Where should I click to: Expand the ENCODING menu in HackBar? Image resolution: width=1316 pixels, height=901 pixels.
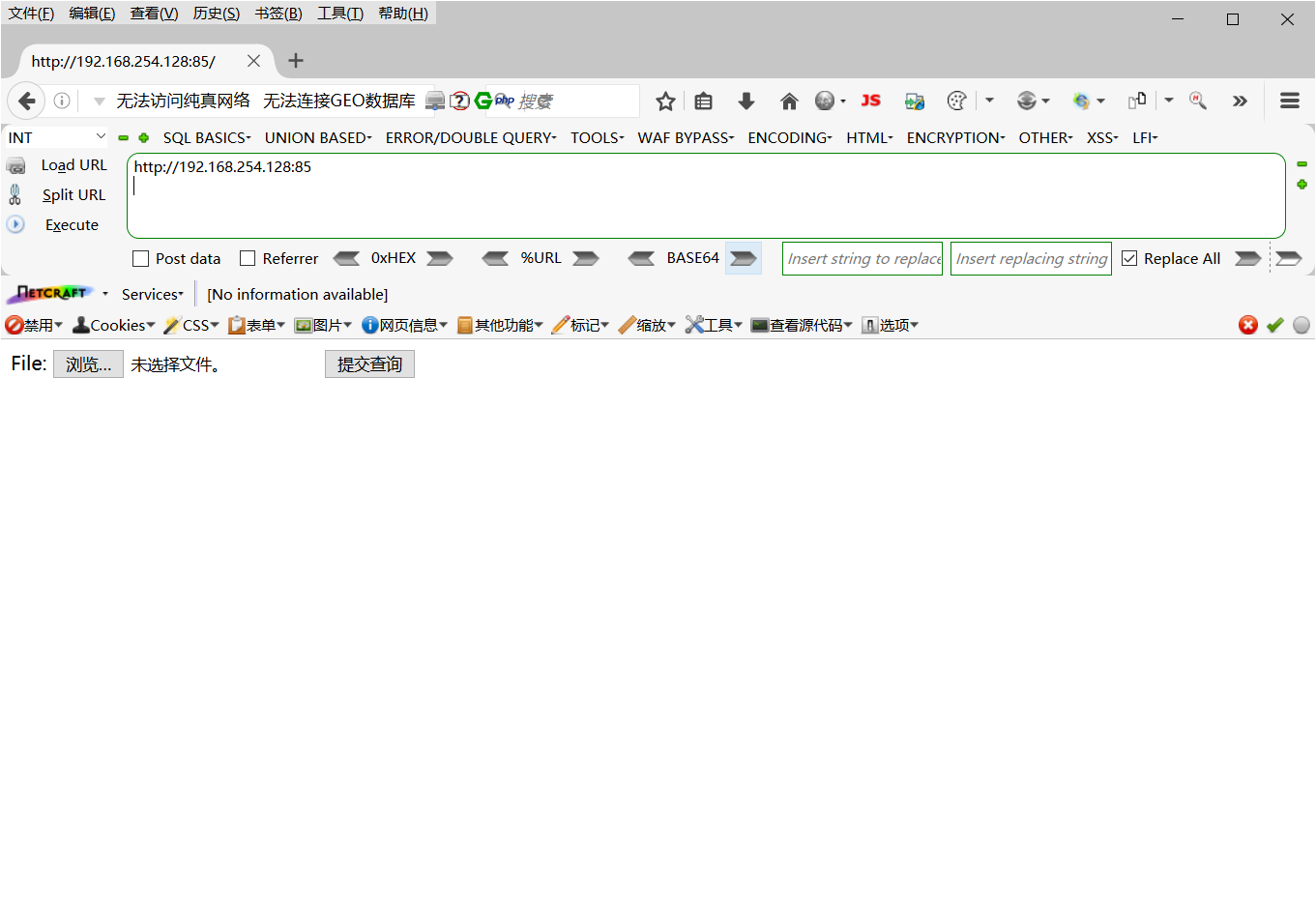coord(789,137)
